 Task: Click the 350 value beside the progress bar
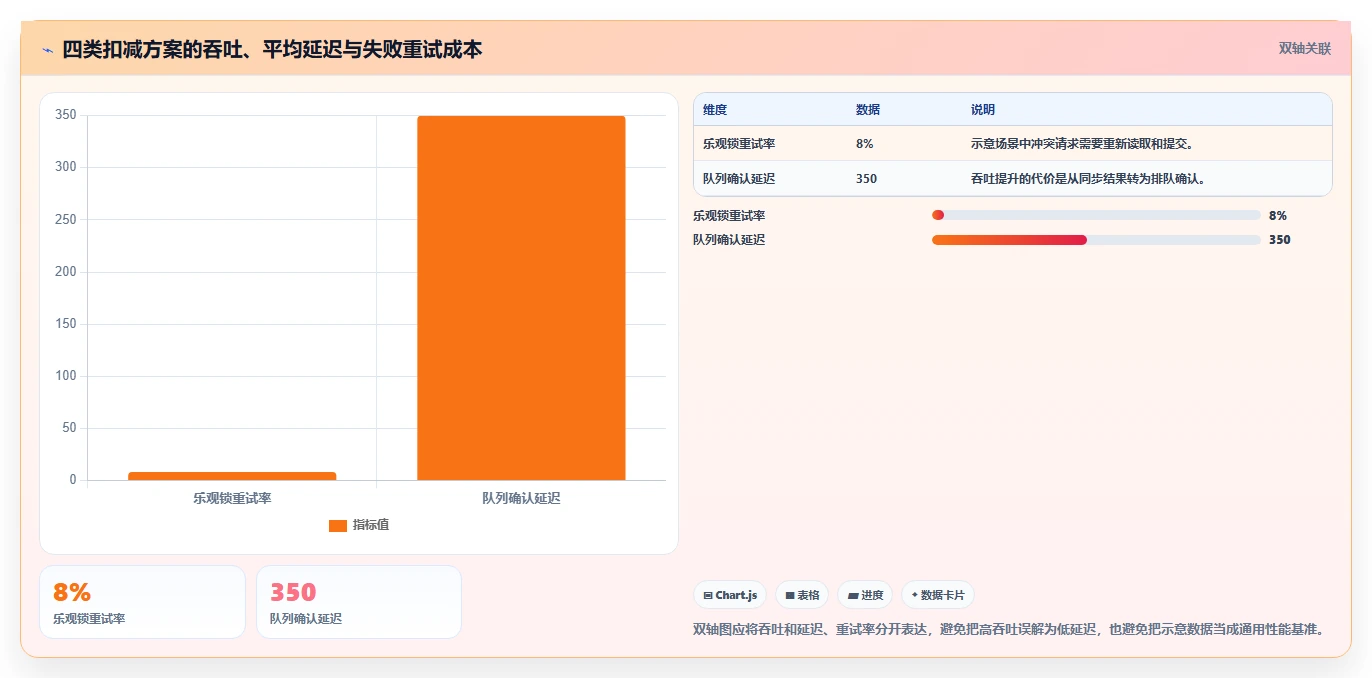click(x=1280, y=240)
